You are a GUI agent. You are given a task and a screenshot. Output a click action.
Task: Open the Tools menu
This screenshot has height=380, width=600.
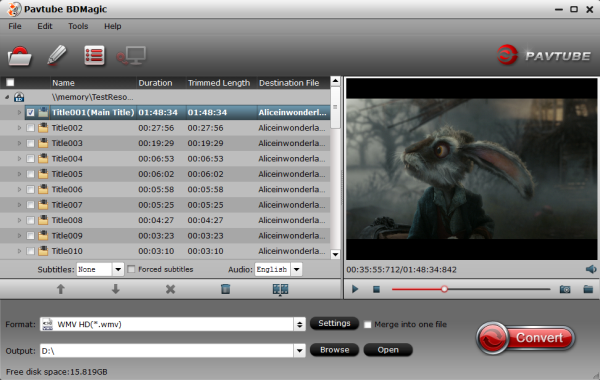[78, 26]
